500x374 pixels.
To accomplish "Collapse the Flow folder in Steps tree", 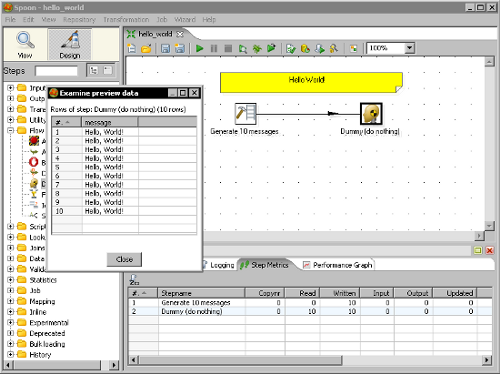I will point(10,130).
